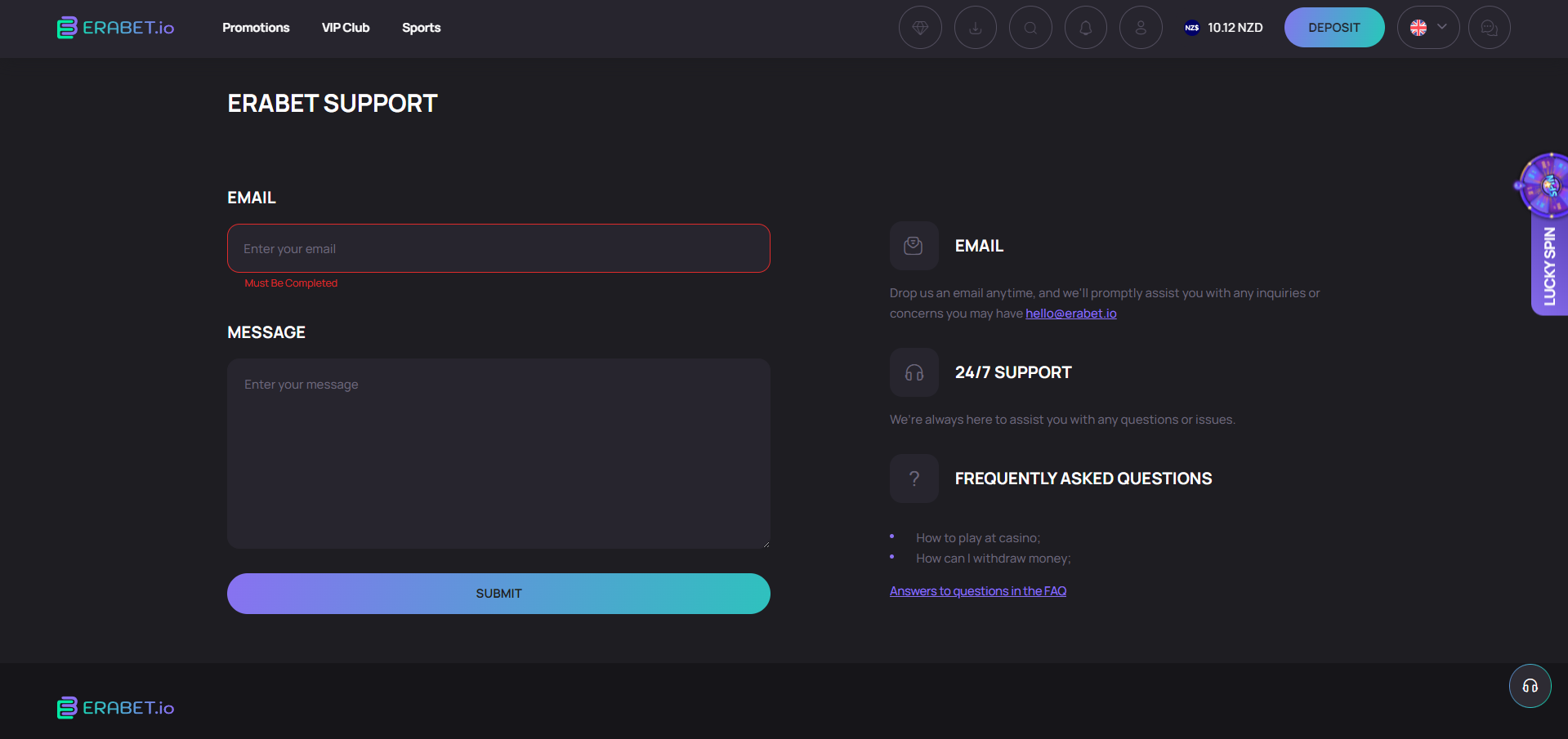Open the Promotions menu item
This screenshot has height=739, width=1568.
coord(256,28)
